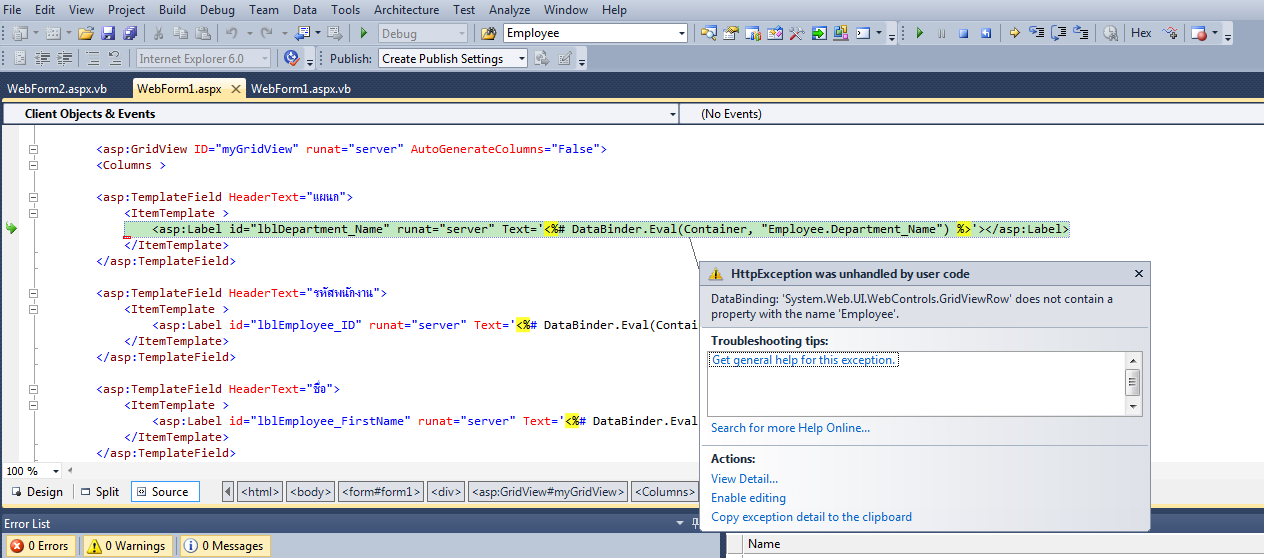Open Toolbox hammer-and-wrench icon
Screen dimensions: 1264x558
[x=797, y=33]
